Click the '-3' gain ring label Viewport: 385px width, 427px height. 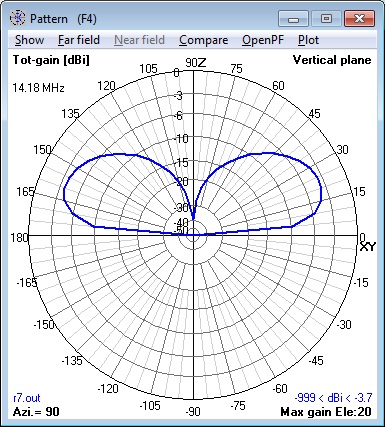click(x=179, y=96)
